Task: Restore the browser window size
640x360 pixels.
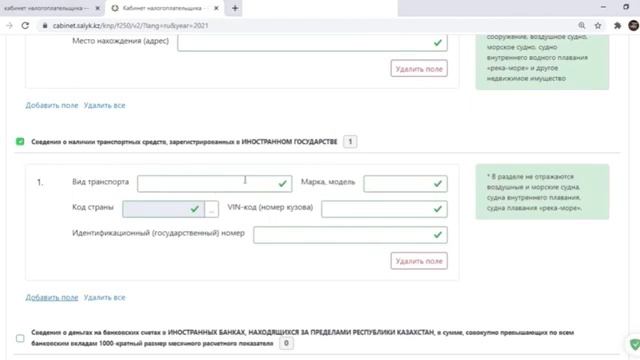Action: 626,7
